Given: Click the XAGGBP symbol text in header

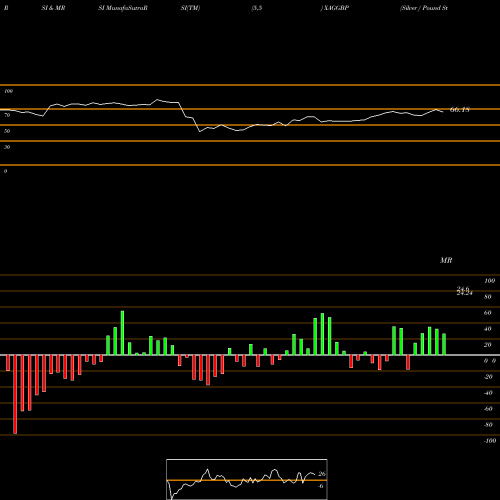Looking at the screenshot, I should tap(336, 8).
